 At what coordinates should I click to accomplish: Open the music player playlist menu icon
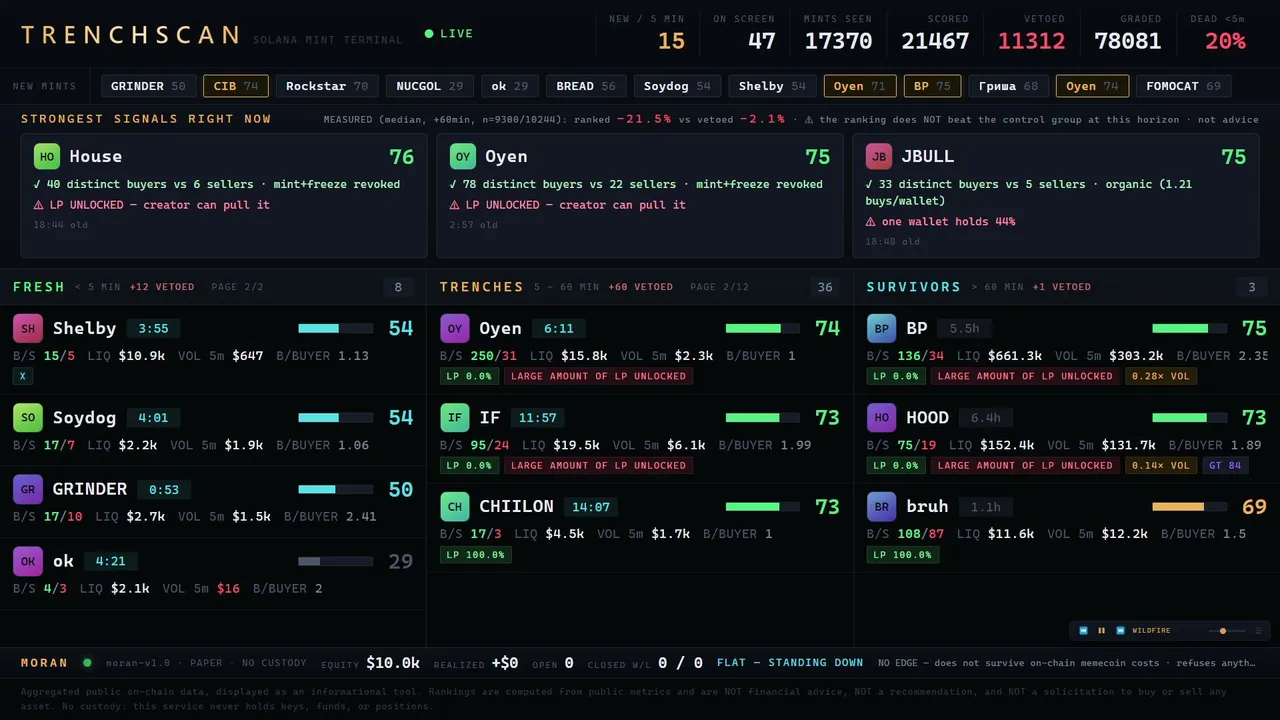1258,631
